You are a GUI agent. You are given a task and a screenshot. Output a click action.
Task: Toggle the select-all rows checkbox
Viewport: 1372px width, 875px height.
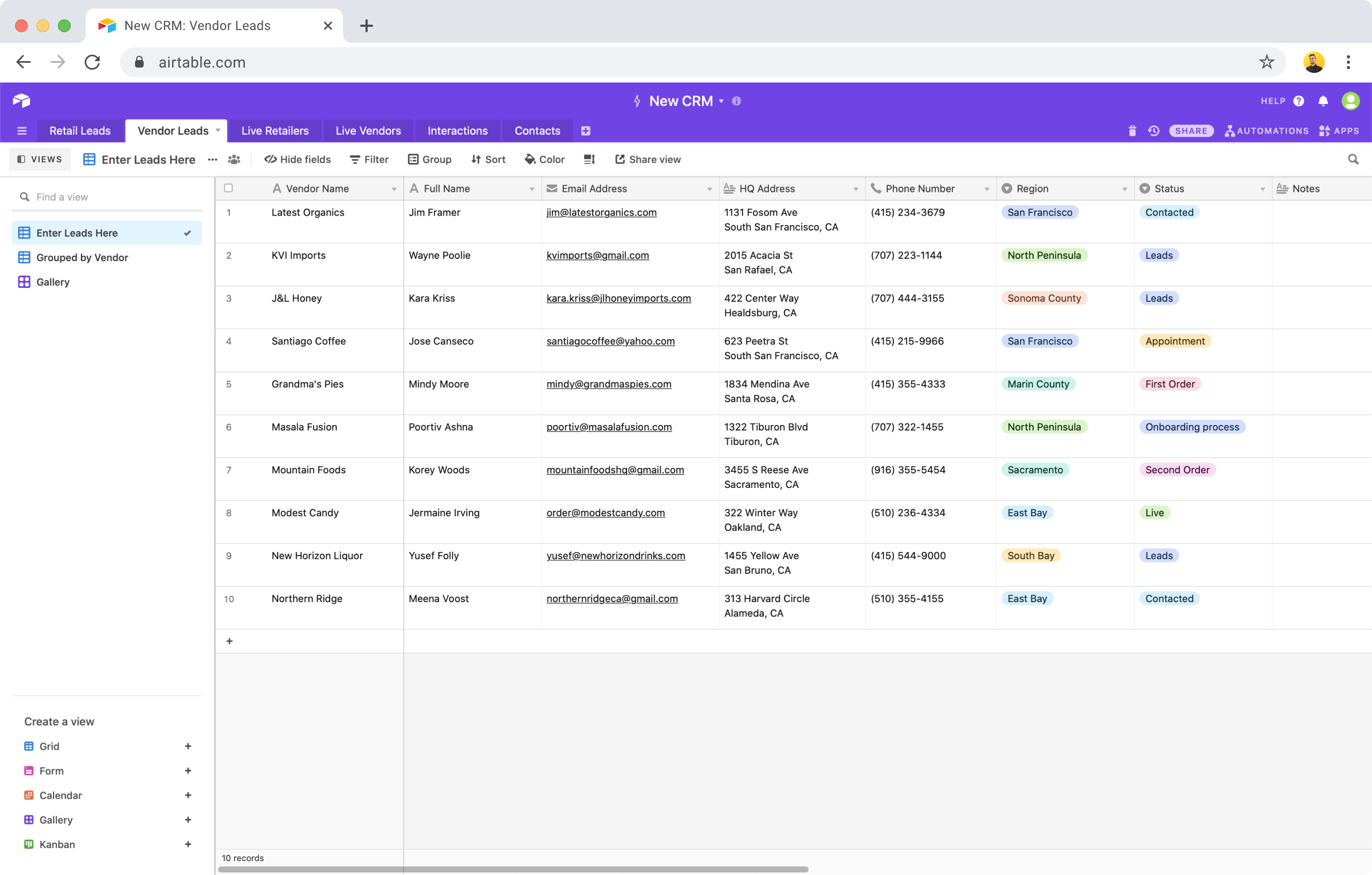[x=228, y=188]
